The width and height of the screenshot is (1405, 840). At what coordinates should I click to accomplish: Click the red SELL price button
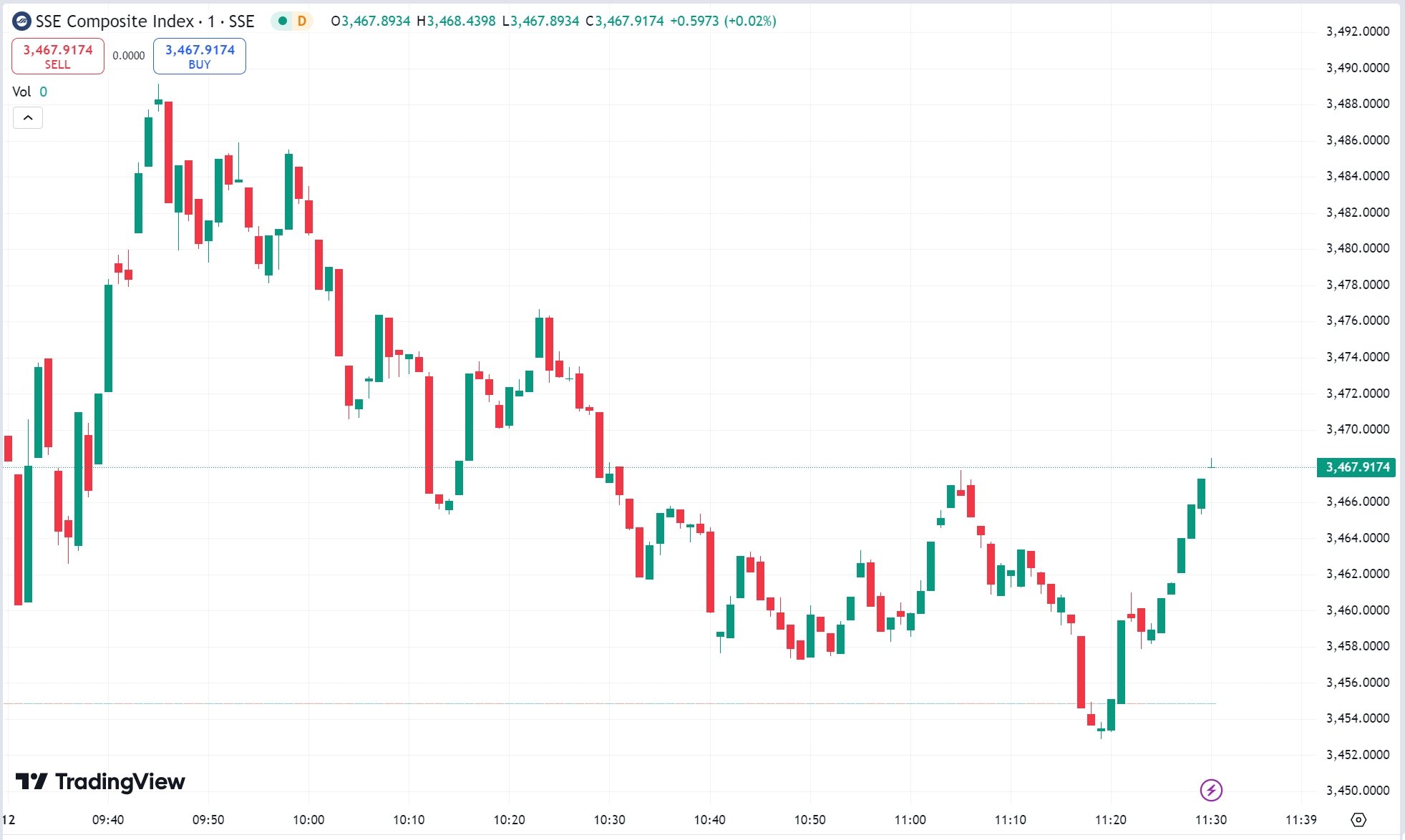point(58,56)
